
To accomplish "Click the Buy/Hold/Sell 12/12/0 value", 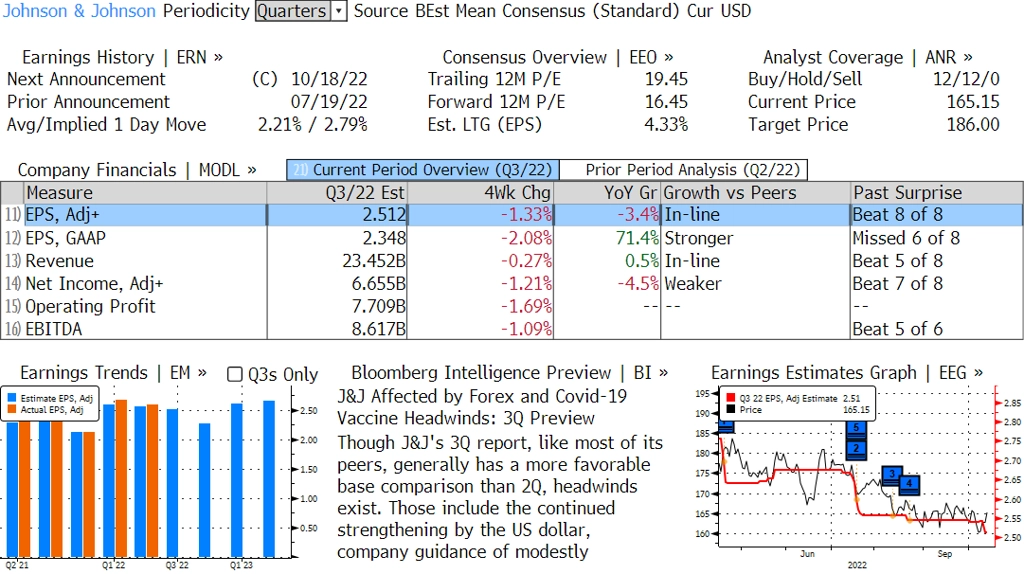I will coord(966,79).
